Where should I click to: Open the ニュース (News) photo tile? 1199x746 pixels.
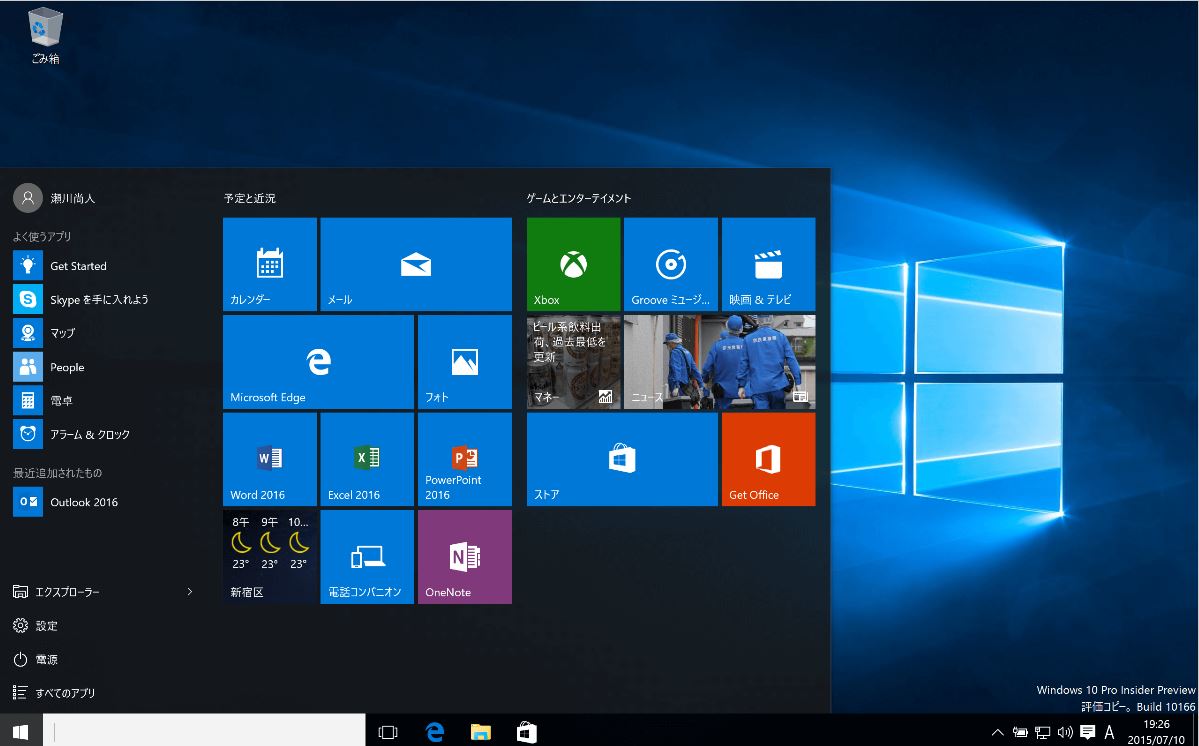click(720, 362)
